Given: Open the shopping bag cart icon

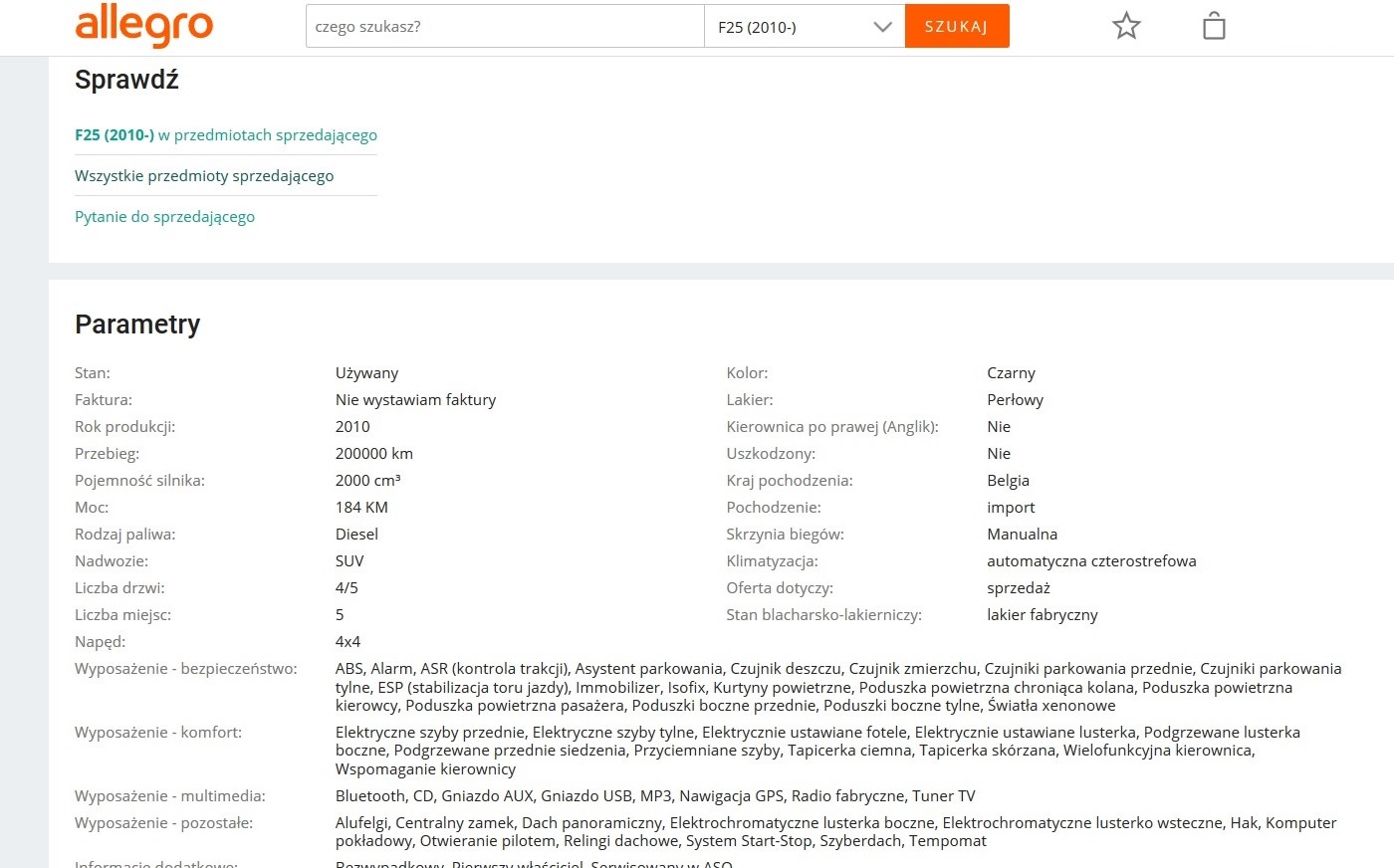Looking at the screenshot, I should (1214, 26).
